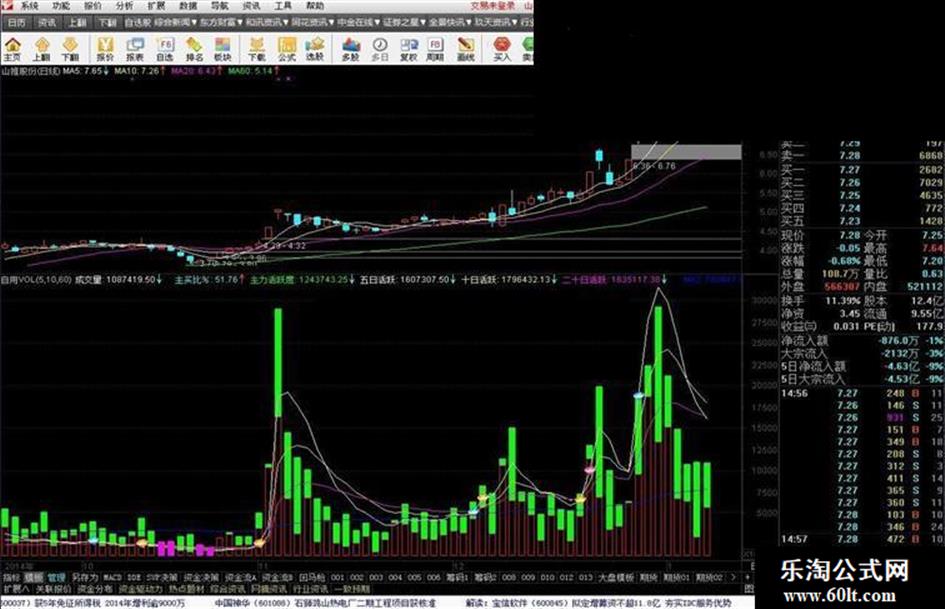945x609 pixels.
Task: Open the 帮助 menu
Action: point(315,5)
